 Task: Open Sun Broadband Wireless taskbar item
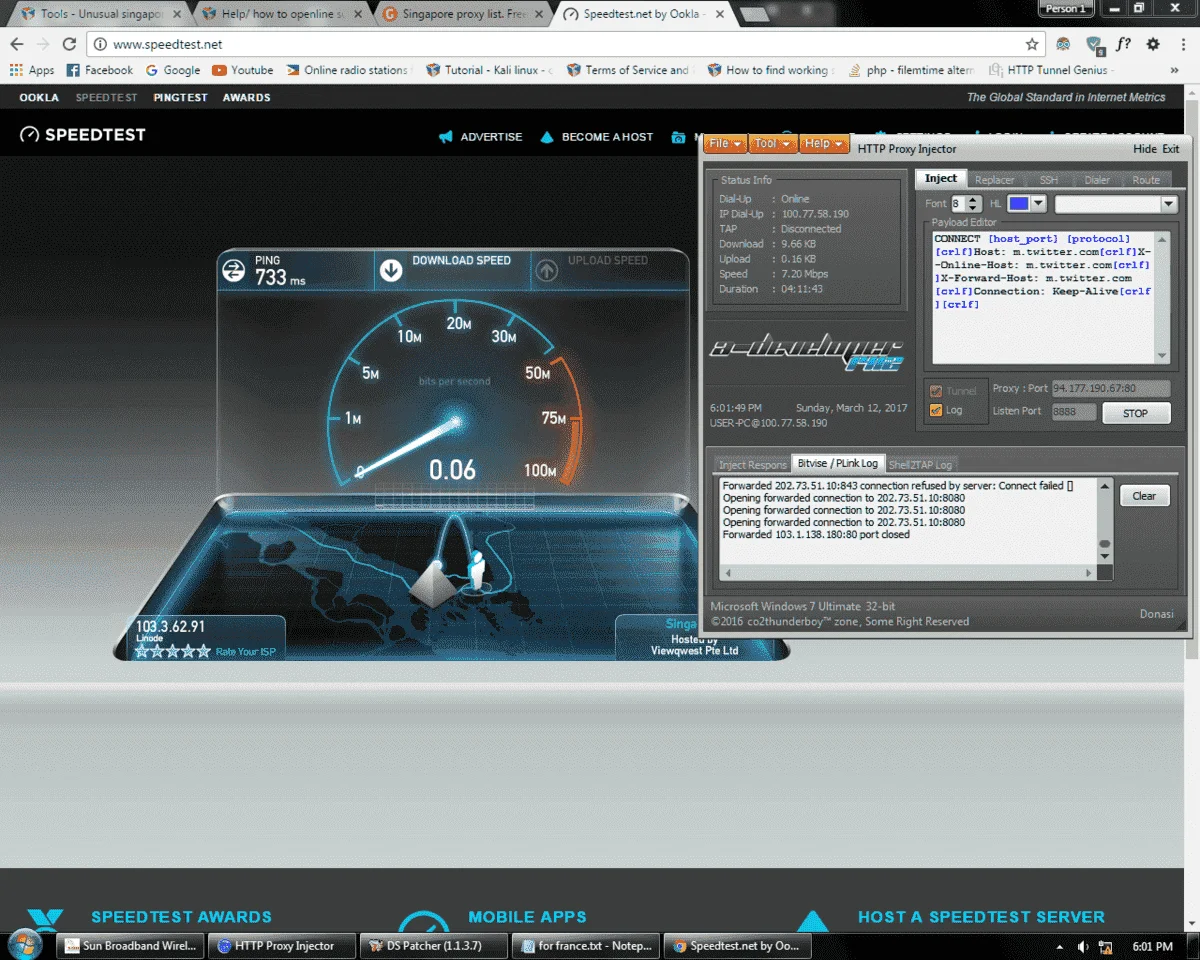(x=130, y=945)
